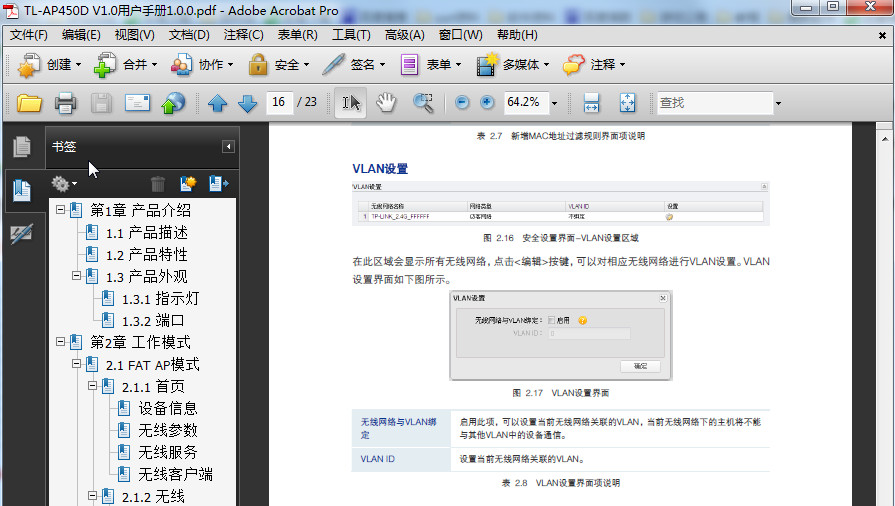The height and width of the screenshot is (506, 895).
Task: Collapse the 2.1 FAT AP模式 bookmark
Action: point(76,364)
